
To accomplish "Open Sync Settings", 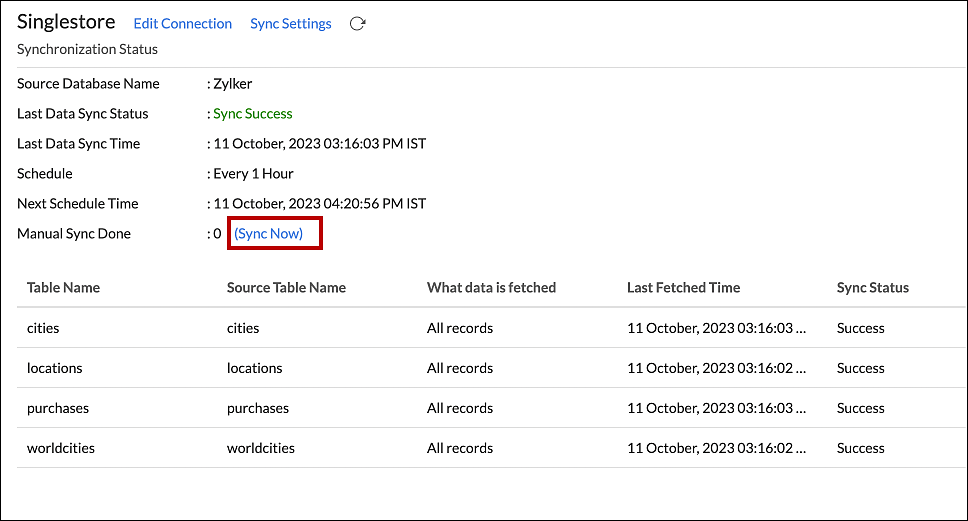I will [290, 24].
